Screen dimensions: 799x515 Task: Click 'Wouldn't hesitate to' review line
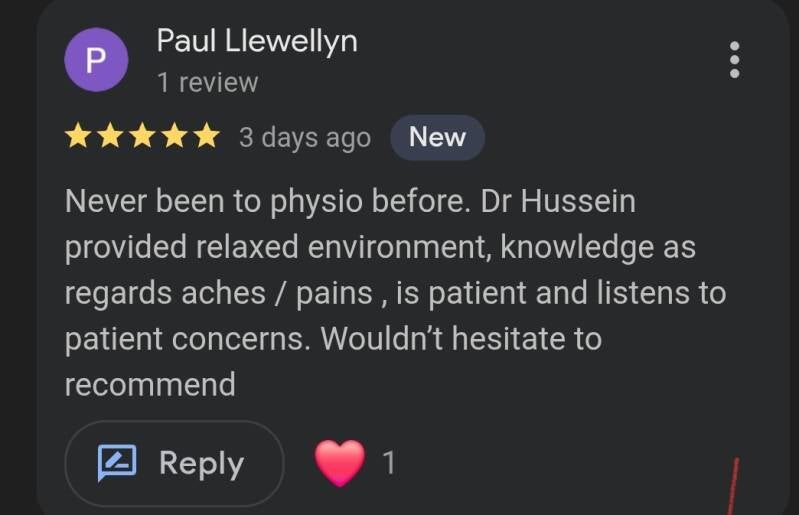tap(460, 339)
